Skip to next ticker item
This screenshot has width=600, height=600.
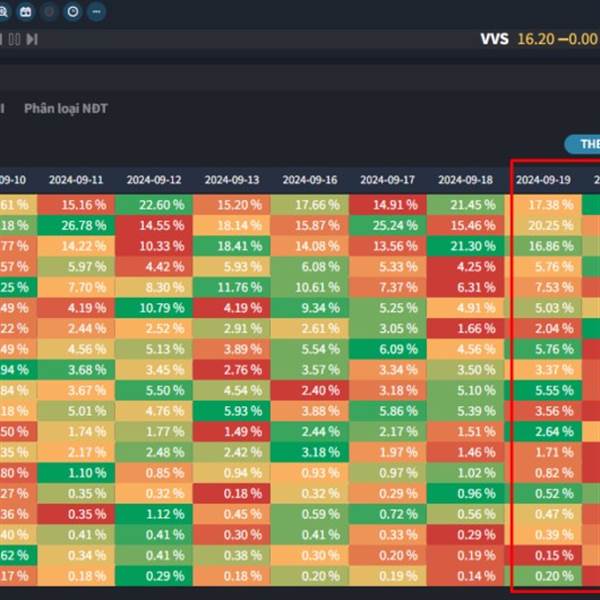coord(32,39)
